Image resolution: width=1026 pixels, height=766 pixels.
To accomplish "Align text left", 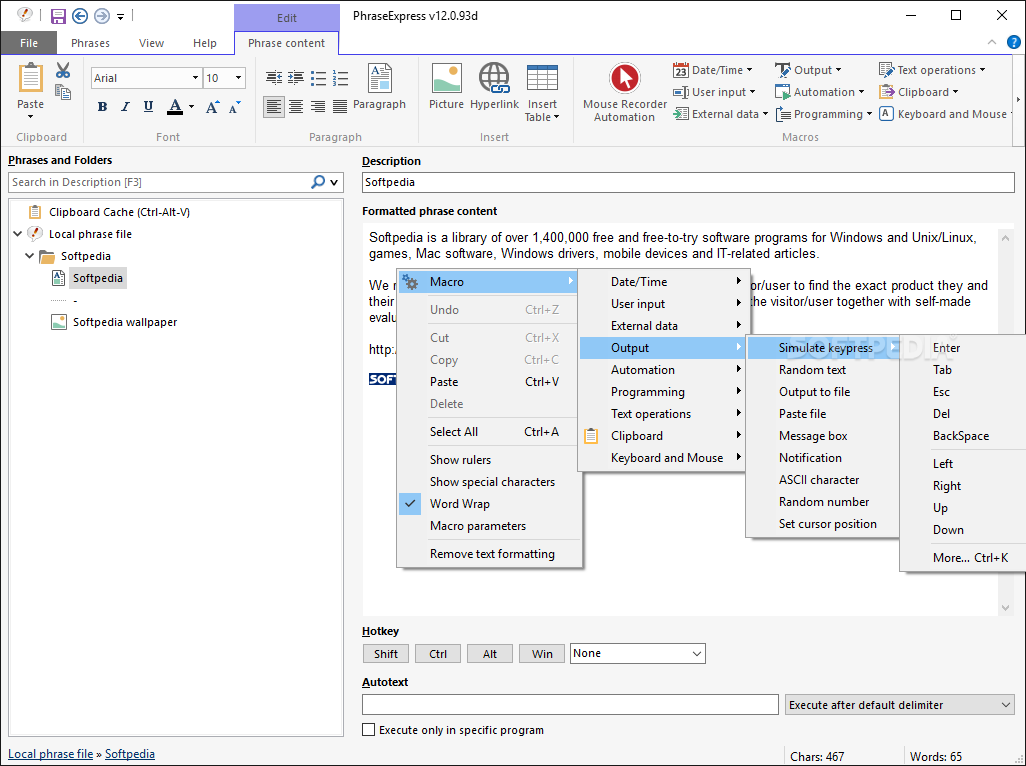I will 274,106.
